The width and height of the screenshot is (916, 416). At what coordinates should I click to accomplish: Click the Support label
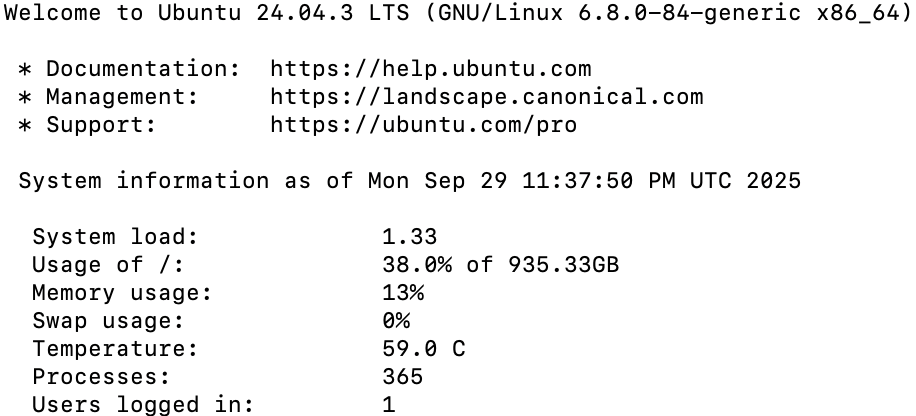click(101, 125)
